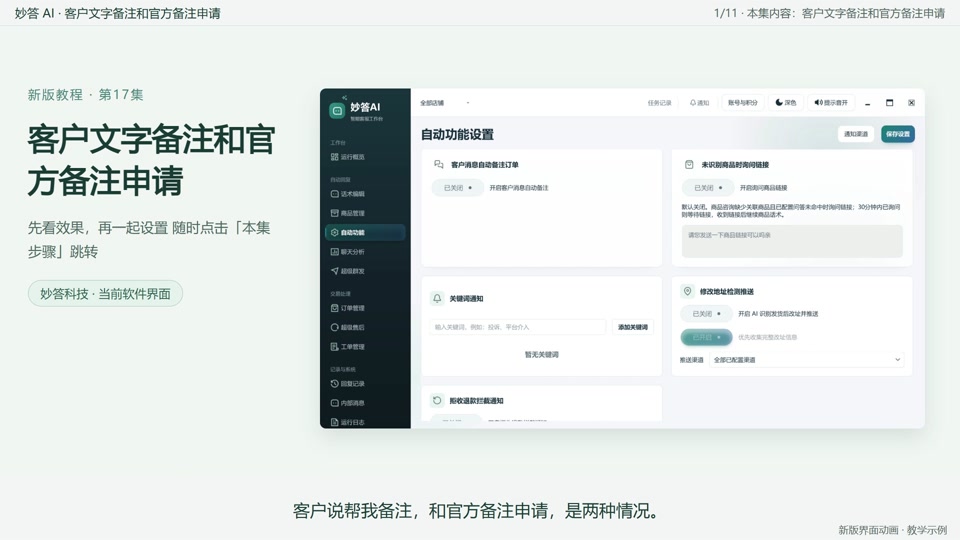Click the refresh icon beside 拒收退款拦截通知

pos(437,400)
